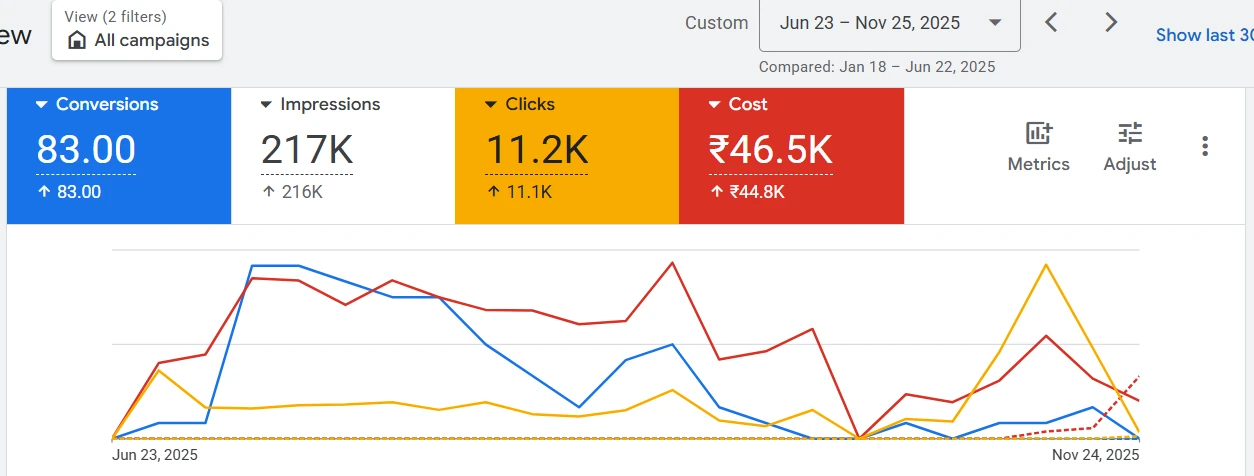Click the ↑ ₹44.8K cost change
The width and height of the screenshot is (1254, 476).
click(x=747, y=192)
